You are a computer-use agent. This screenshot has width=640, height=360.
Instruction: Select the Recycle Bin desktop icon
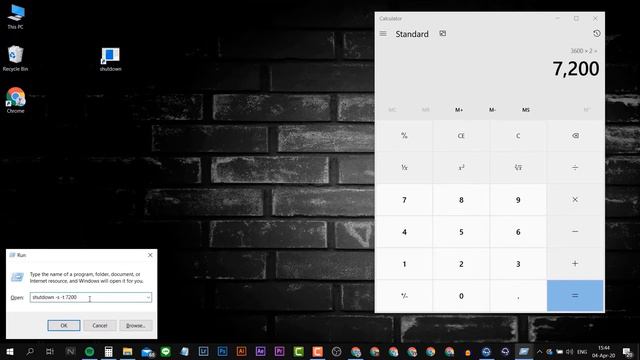pos(16,58)
